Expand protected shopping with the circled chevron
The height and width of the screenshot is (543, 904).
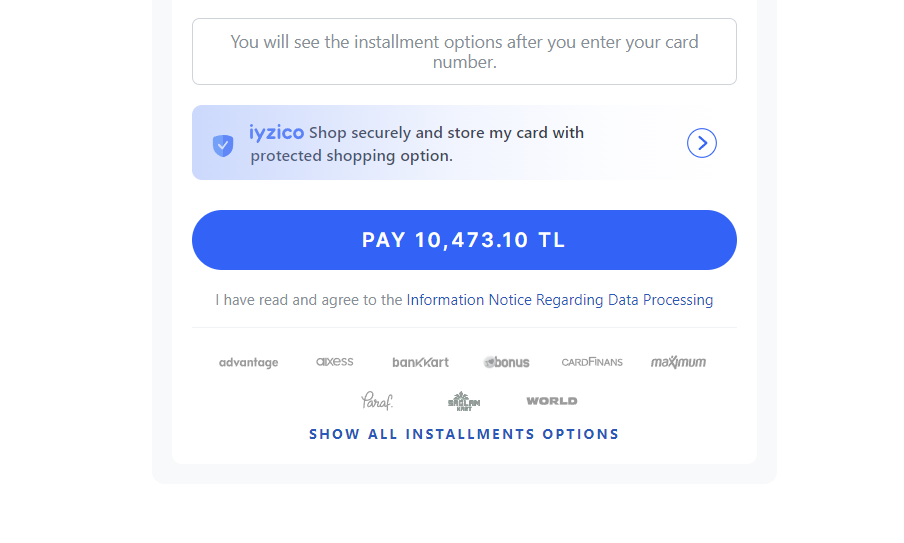(702, 143)
